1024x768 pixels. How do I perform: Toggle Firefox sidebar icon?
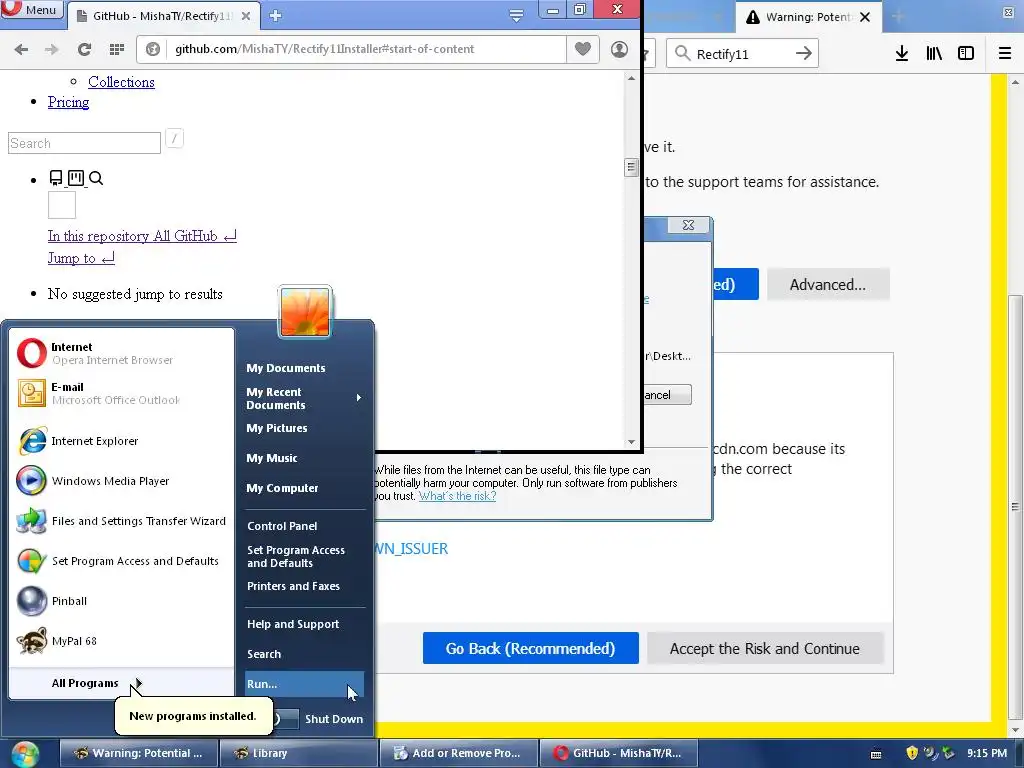[x=966, y=54]
